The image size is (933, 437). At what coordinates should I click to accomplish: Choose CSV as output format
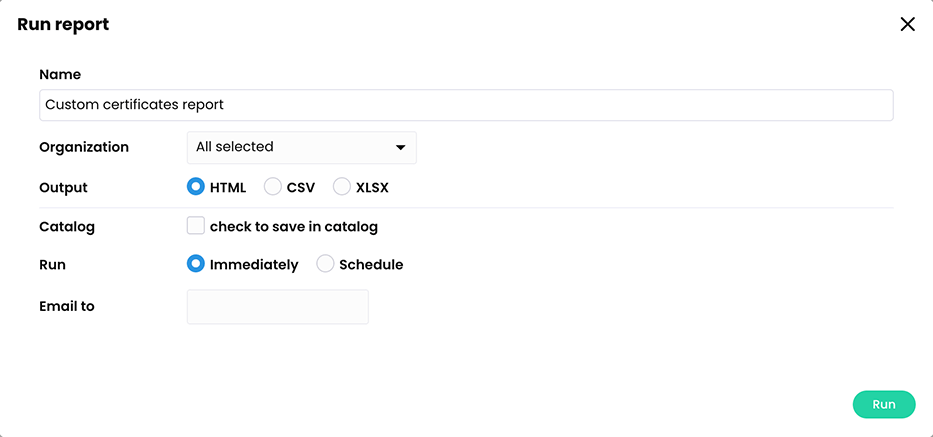(x=272, y=187)
